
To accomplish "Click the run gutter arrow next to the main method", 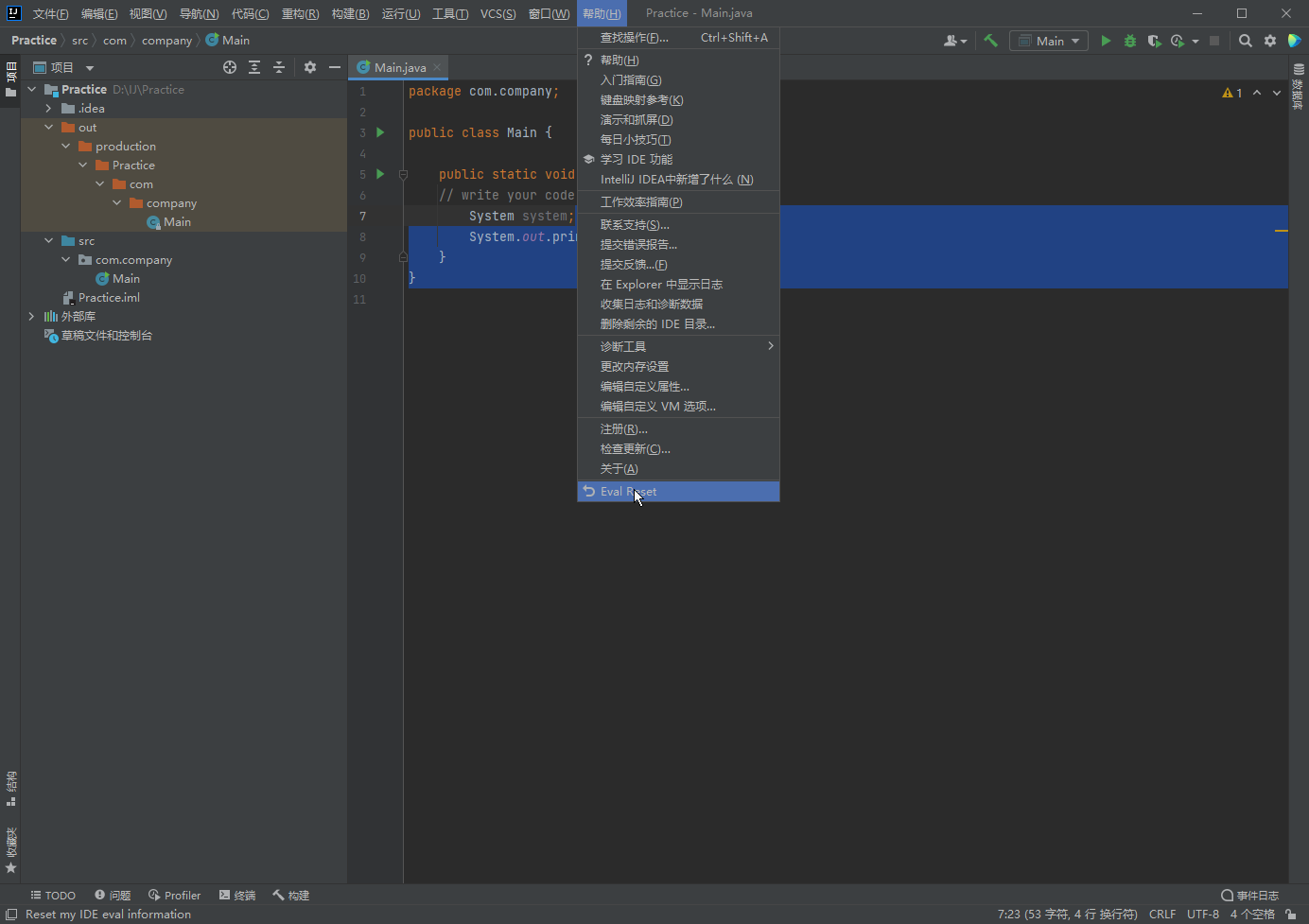I will tap(380, 174).
